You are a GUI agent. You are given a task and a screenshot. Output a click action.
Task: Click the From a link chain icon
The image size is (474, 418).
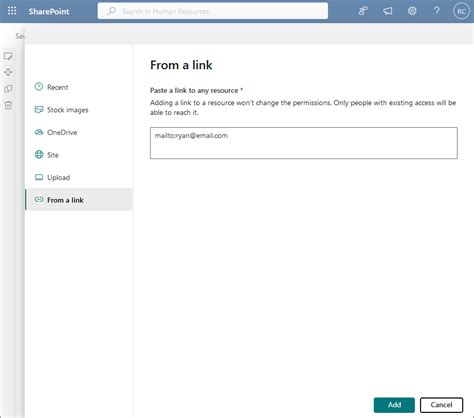(x=39, y=199)
